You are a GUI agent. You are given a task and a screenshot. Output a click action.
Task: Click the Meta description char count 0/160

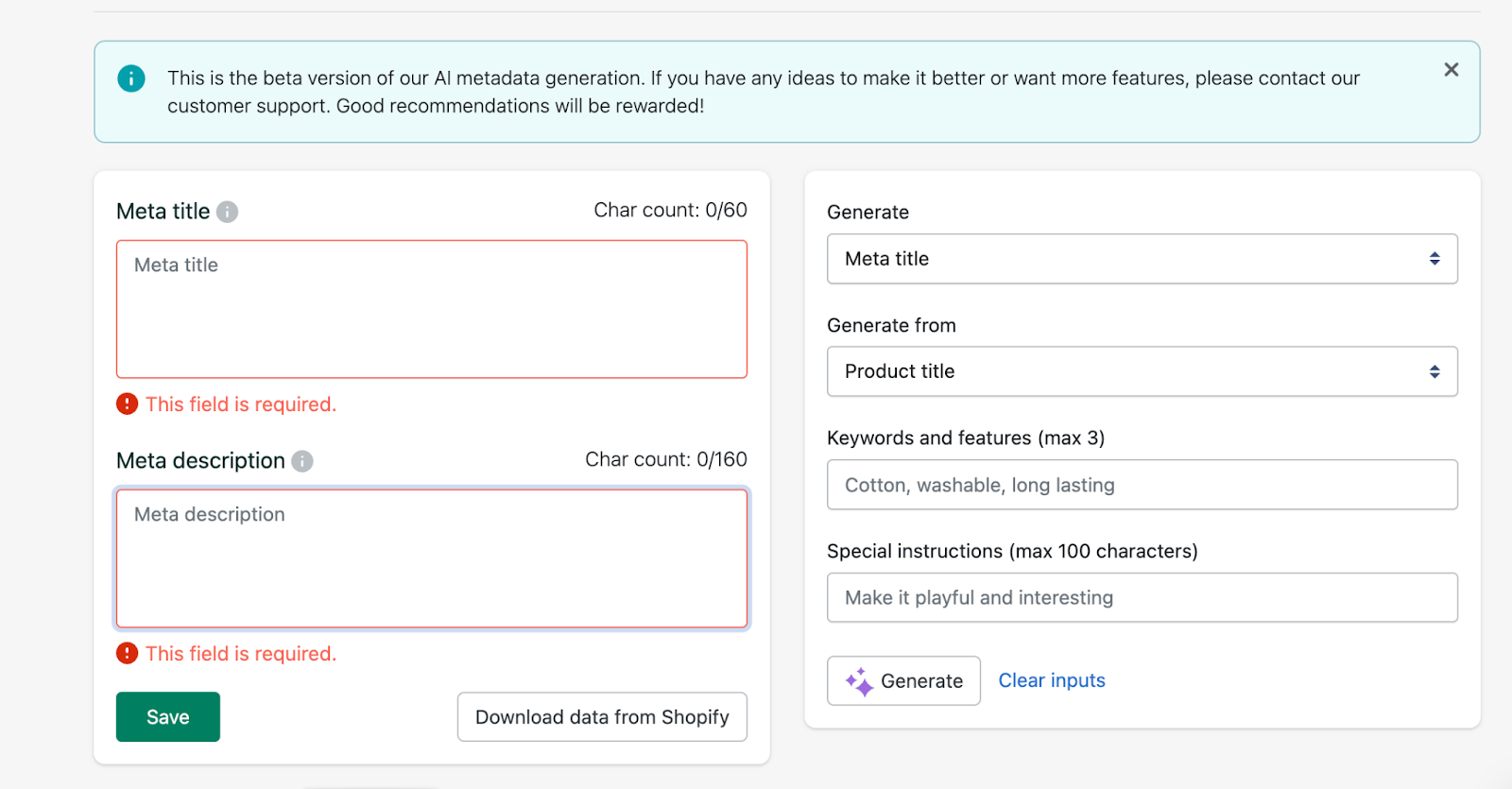[x=666, y=459]
